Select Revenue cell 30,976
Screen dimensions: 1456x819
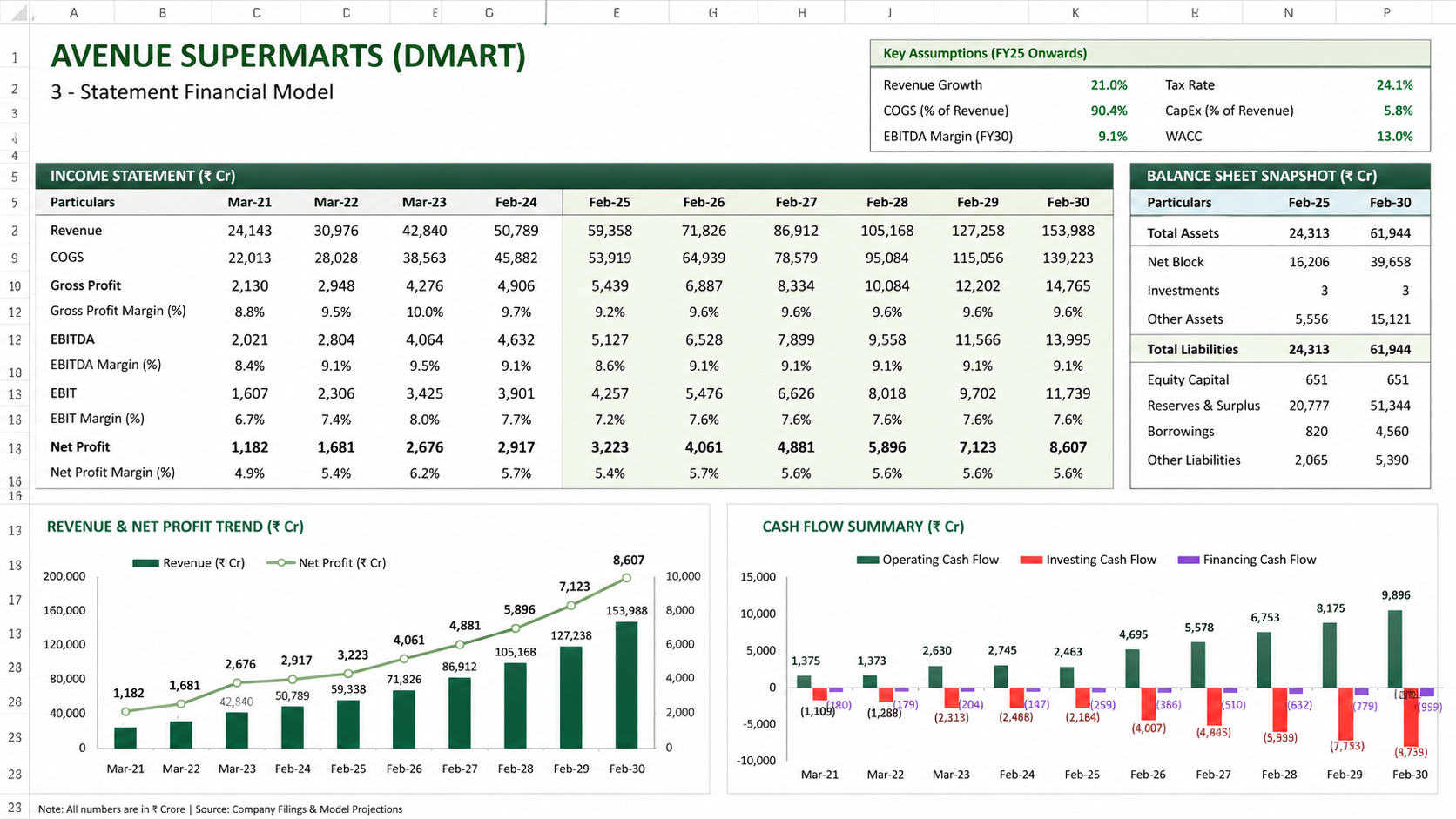coord(336,231)
